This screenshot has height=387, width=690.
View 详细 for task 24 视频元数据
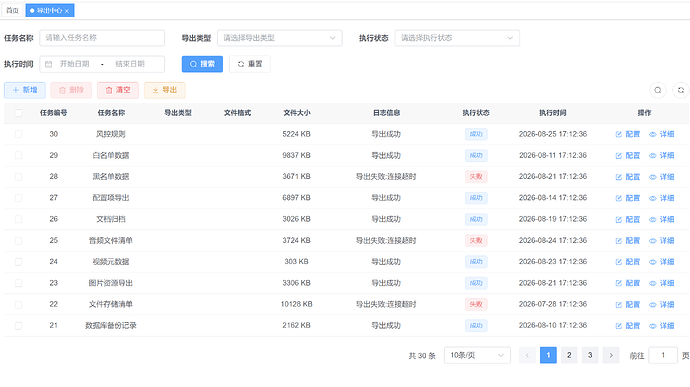click(661, 262)
